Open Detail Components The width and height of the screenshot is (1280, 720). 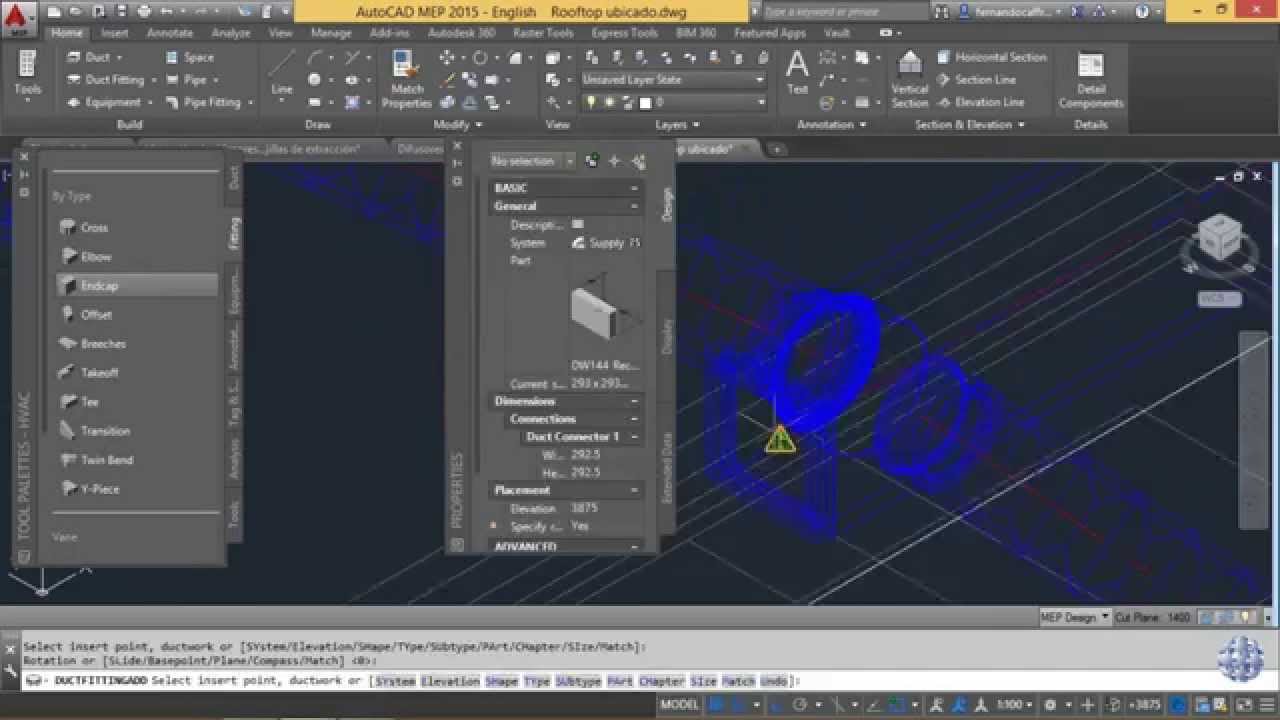(1091, 79)
